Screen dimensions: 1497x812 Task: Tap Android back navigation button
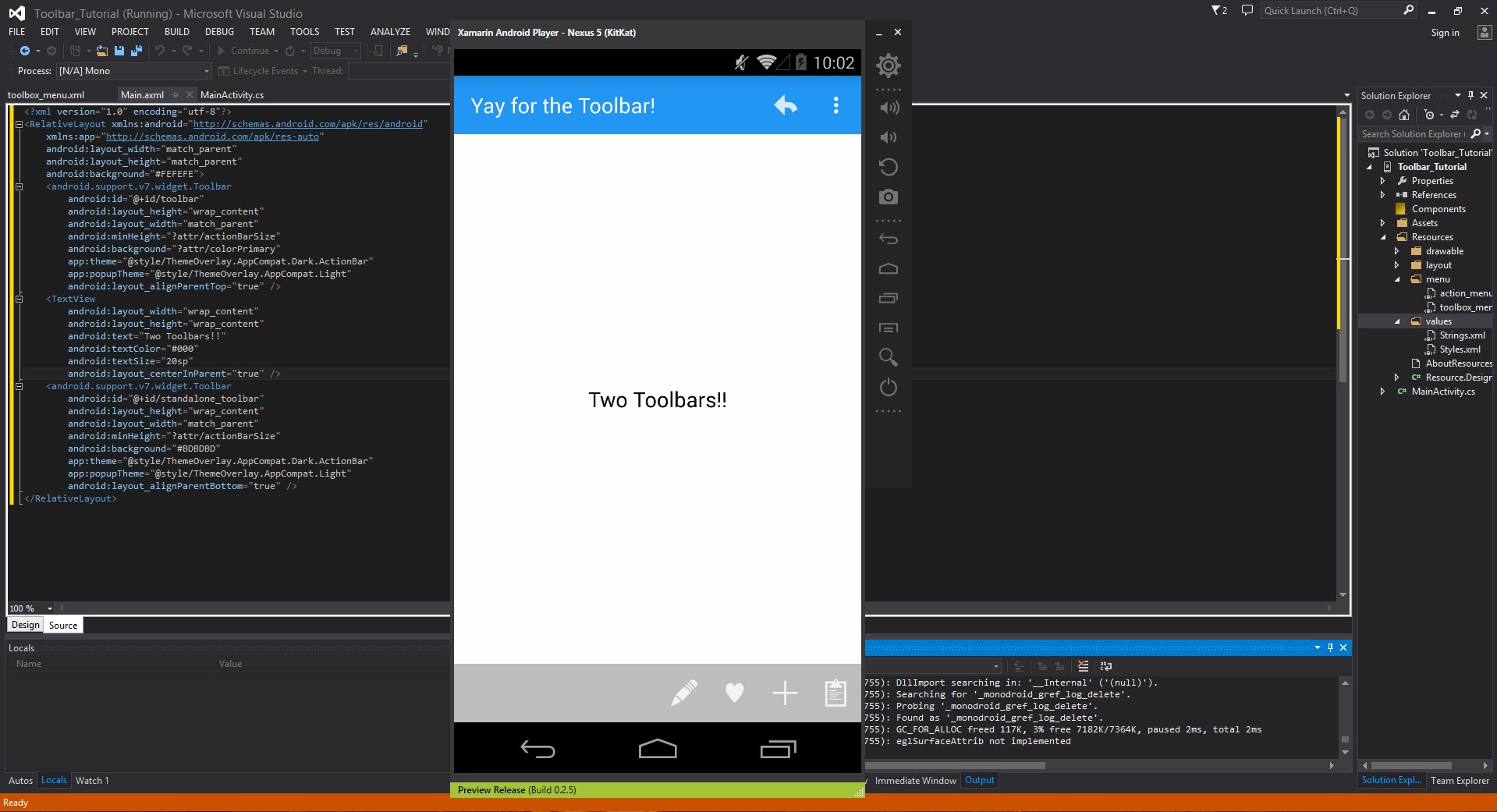[537, 750]
